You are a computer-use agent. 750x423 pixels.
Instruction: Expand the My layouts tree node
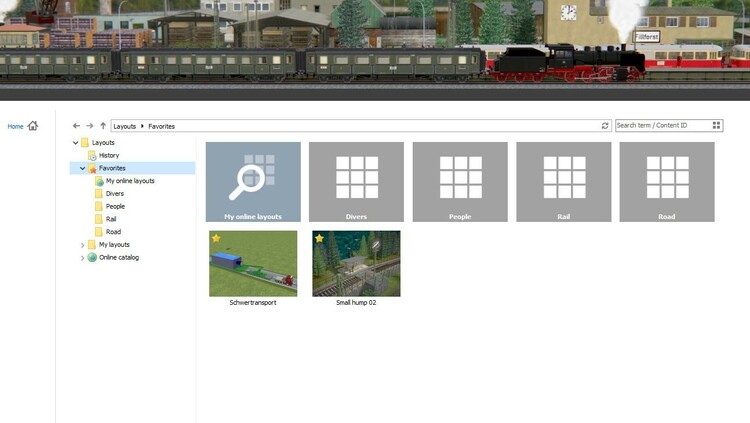(83, 245)
